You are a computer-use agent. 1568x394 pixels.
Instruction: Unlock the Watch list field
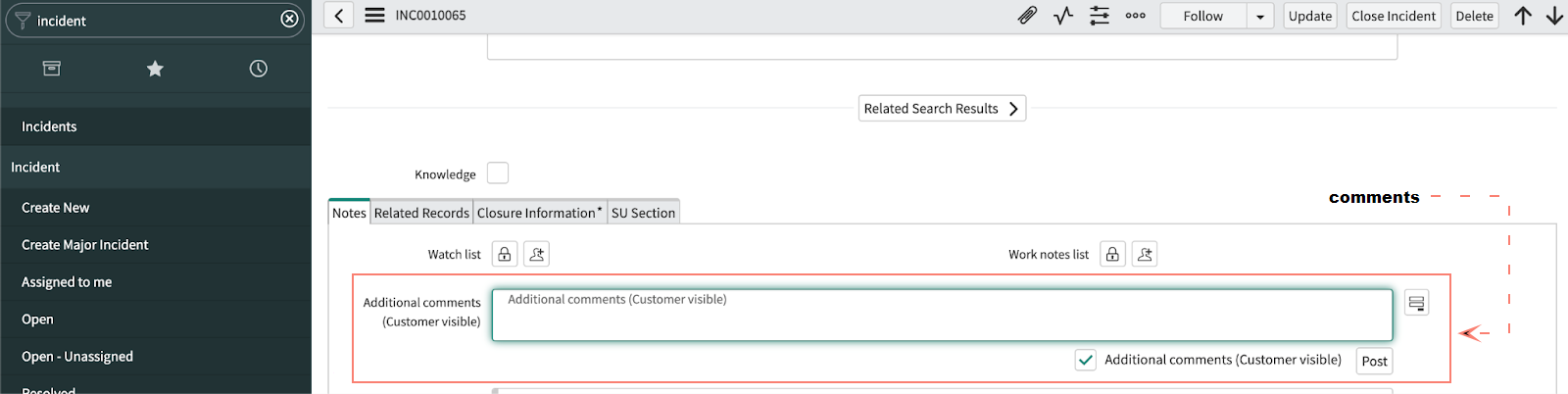point(504,255)
